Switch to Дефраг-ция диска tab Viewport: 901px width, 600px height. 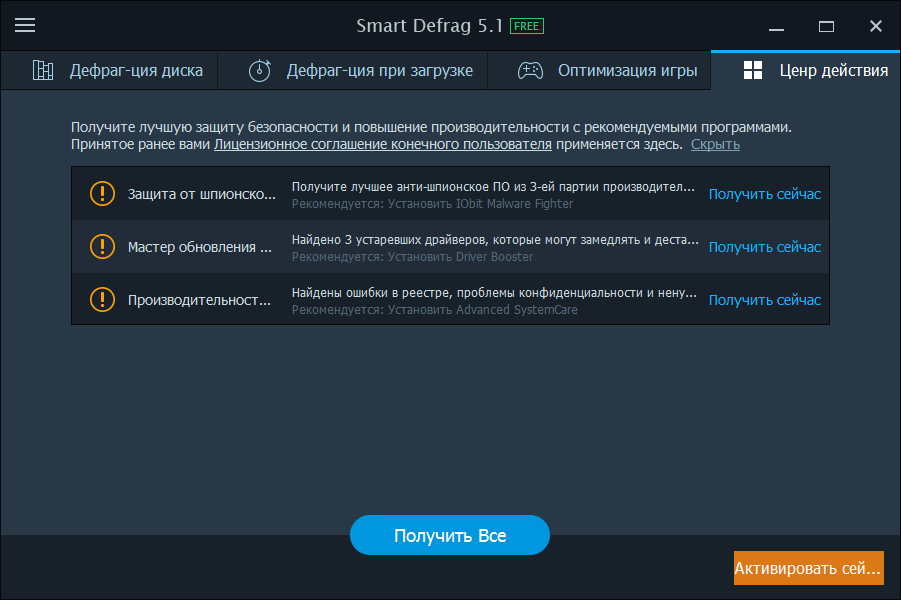(109, 70)
